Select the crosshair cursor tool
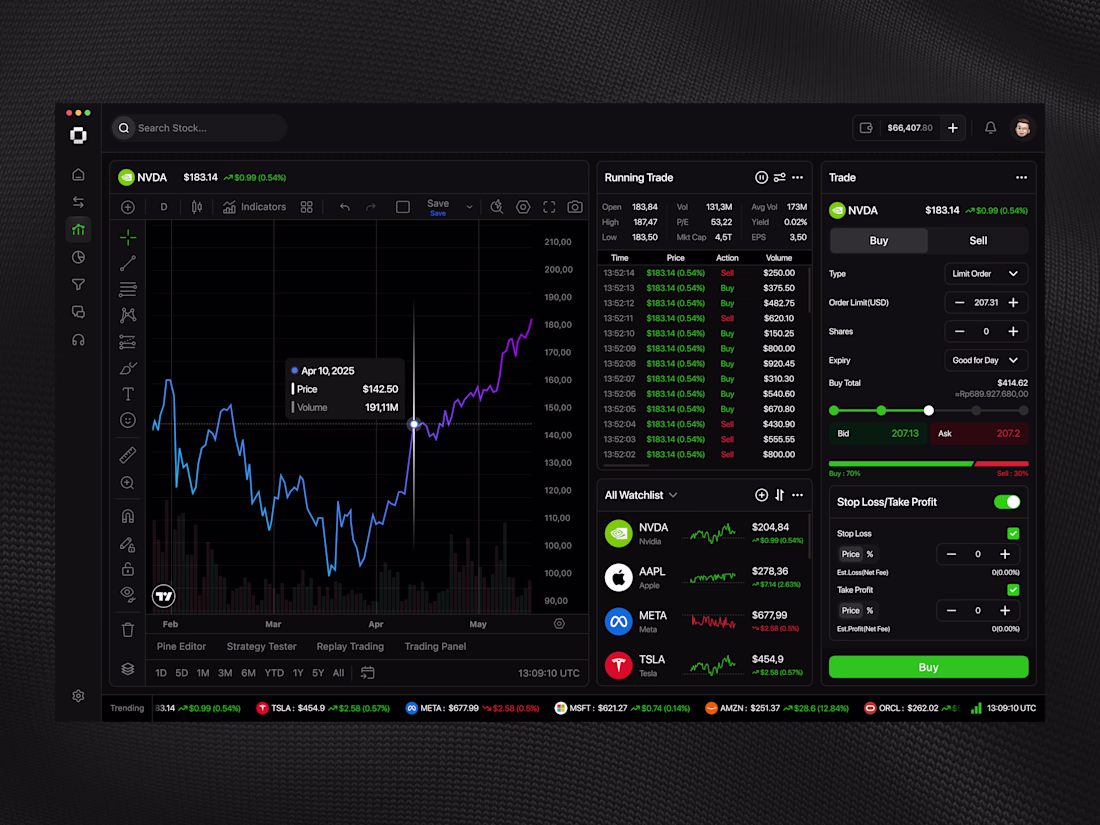The height and width of the screenshot is (825, 1100). (x=128, y=238)
